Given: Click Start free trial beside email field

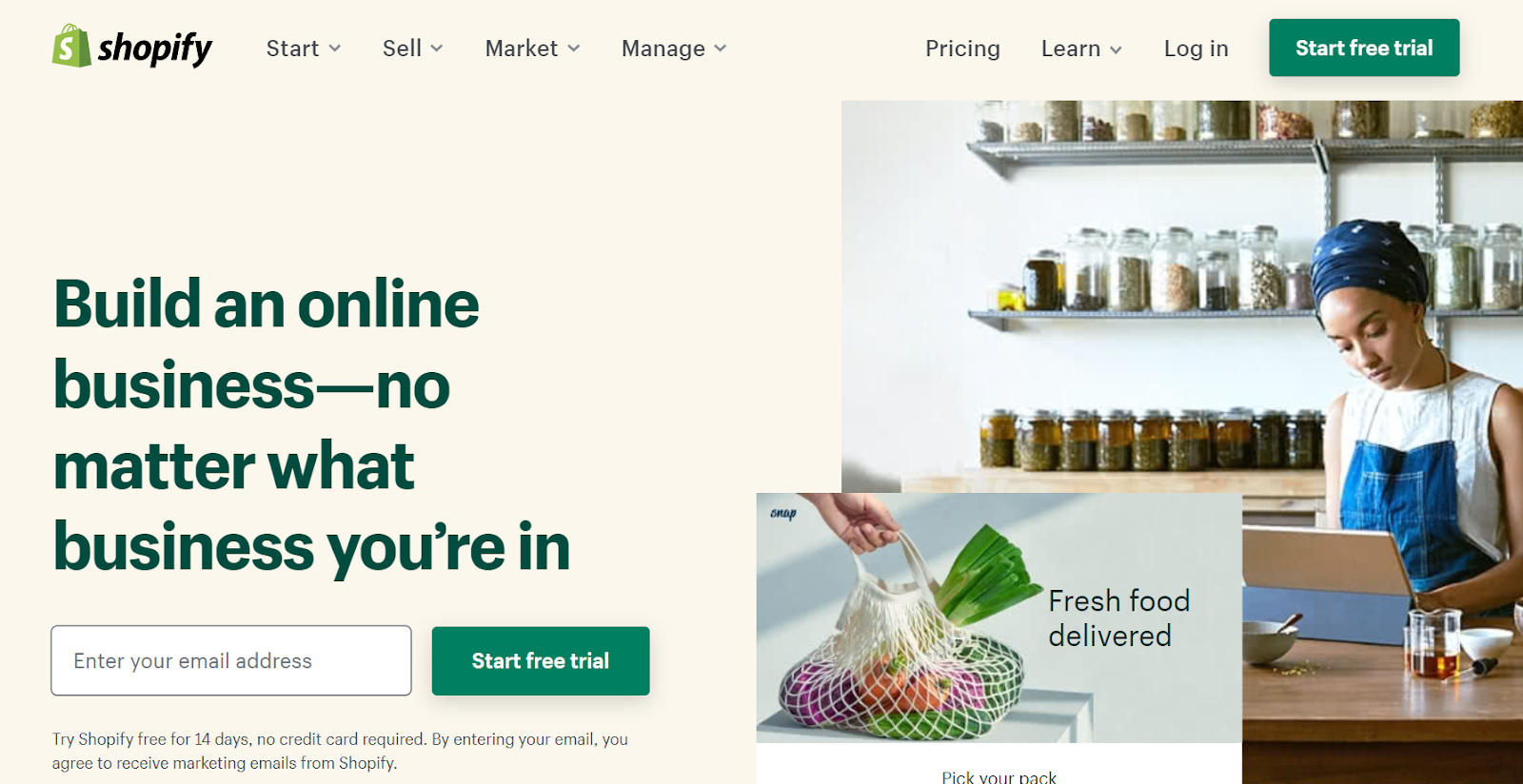Looking at the screenshot, I should click(541, 660).
